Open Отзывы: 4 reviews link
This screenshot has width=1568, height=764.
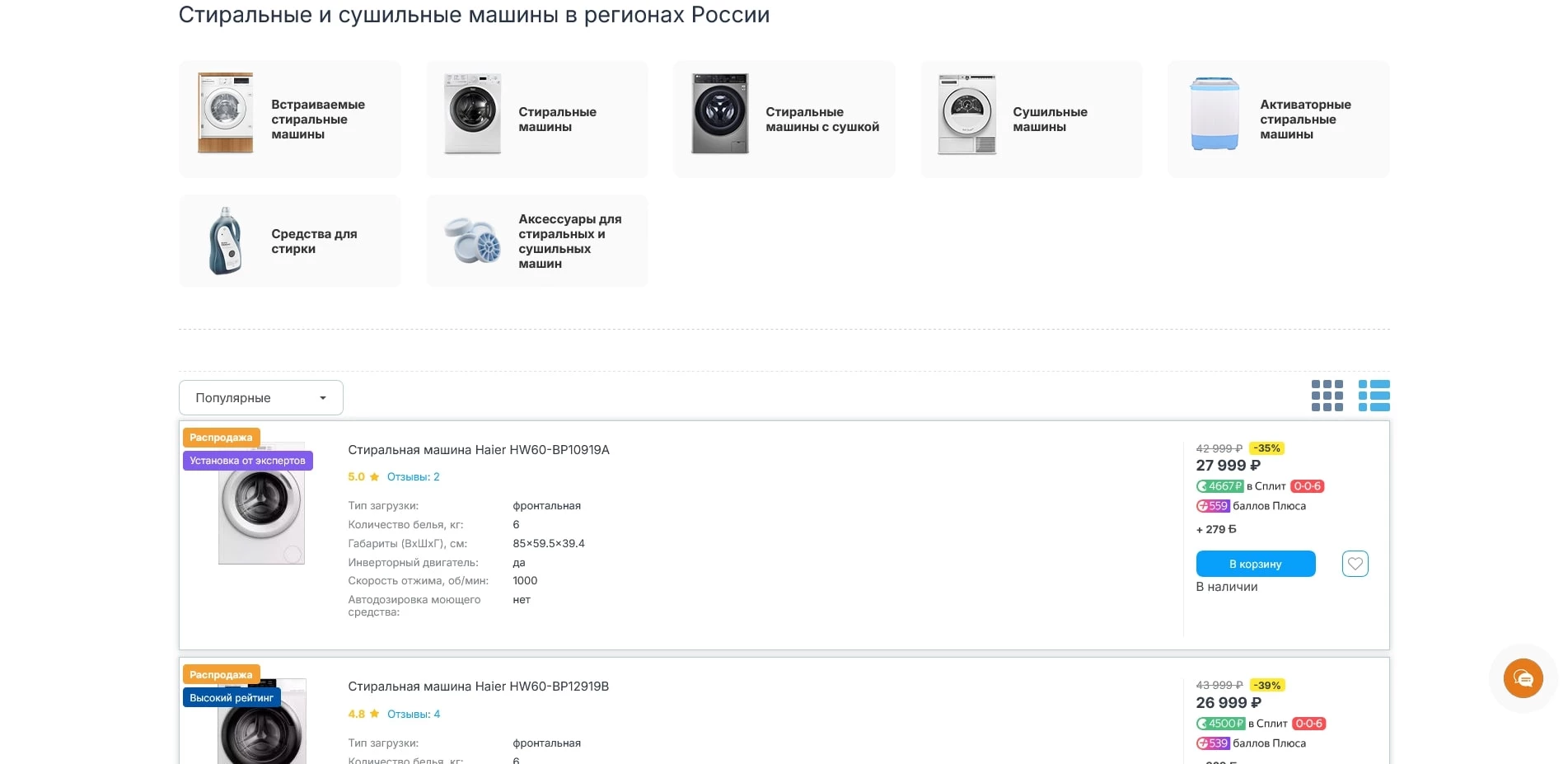[x=413, y=715]
